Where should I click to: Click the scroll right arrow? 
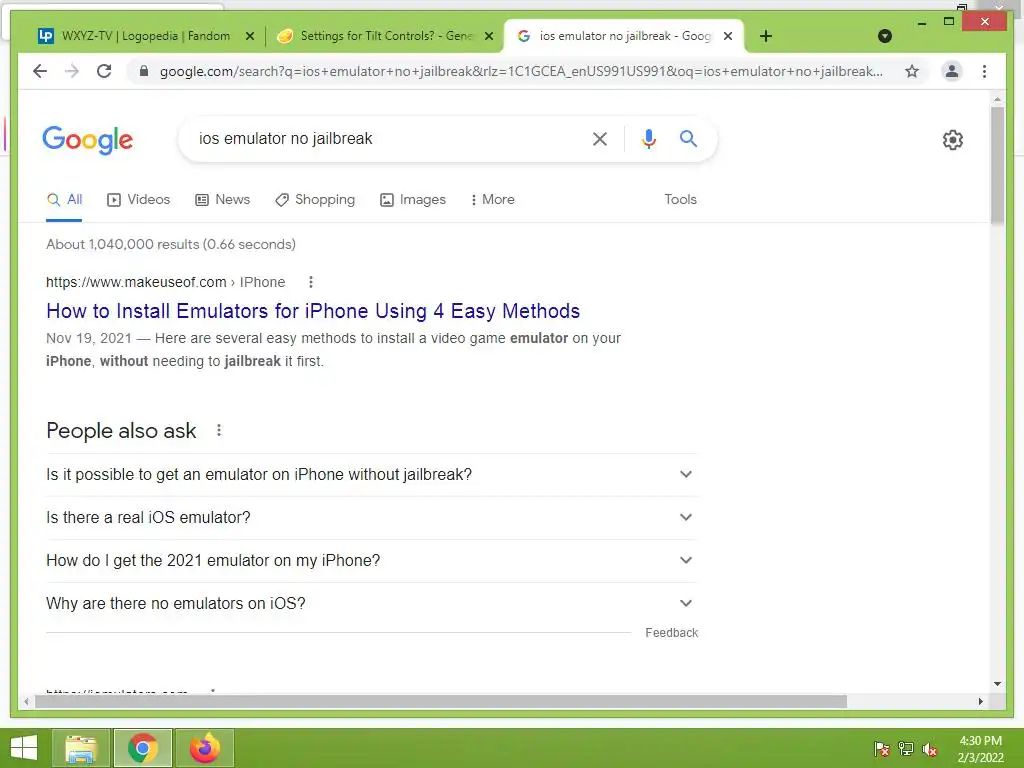(980, 702)
